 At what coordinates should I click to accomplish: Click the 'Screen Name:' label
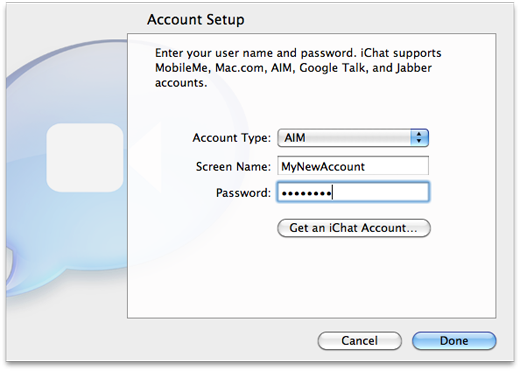[x=233, y=166]
